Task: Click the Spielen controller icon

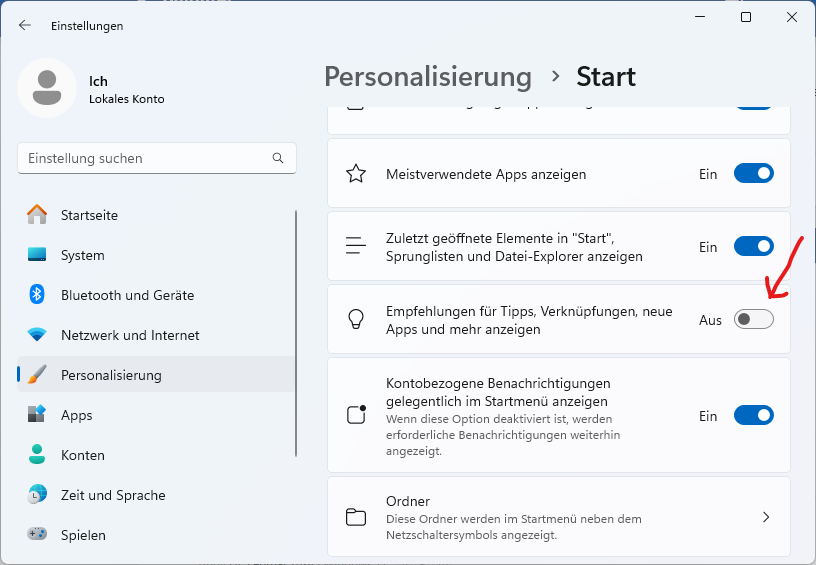Action: [x=37, y=534]
